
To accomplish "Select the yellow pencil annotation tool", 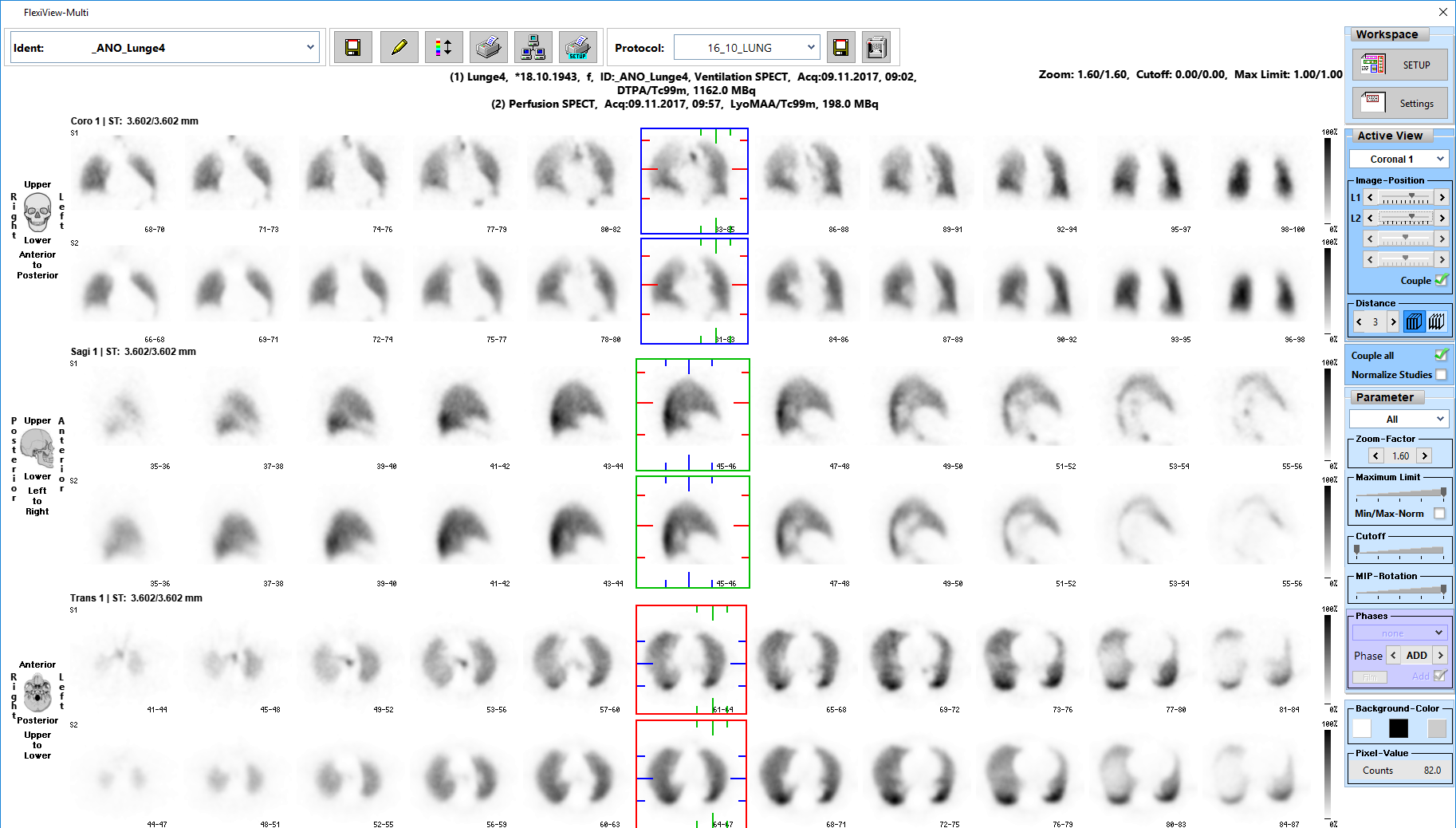I will (x=399, y=48).
